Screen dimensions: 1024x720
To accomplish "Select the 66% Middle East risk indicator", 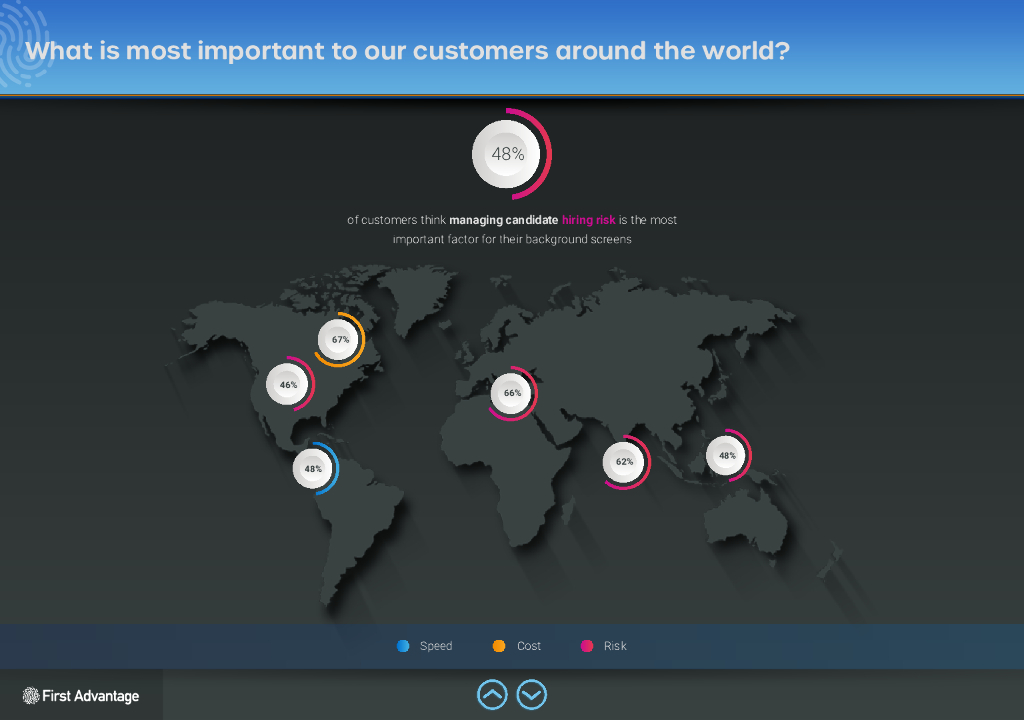I will 512,393.
